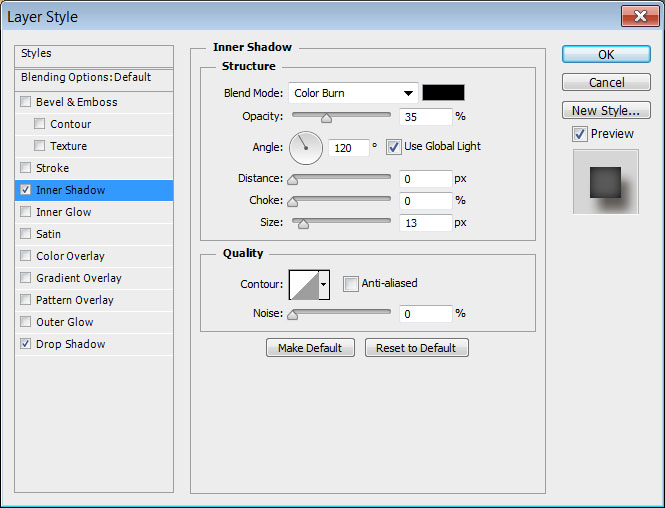
Task: Select Outer Glow in styles list
Action: click(65, 322)
